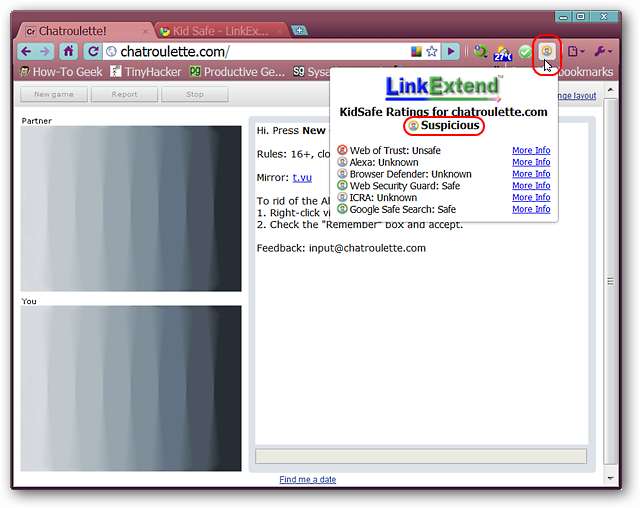The height and width of the screenshot is (508, 640).
Task: Open More Info for Browser Defender
Action: click(531, 174)
